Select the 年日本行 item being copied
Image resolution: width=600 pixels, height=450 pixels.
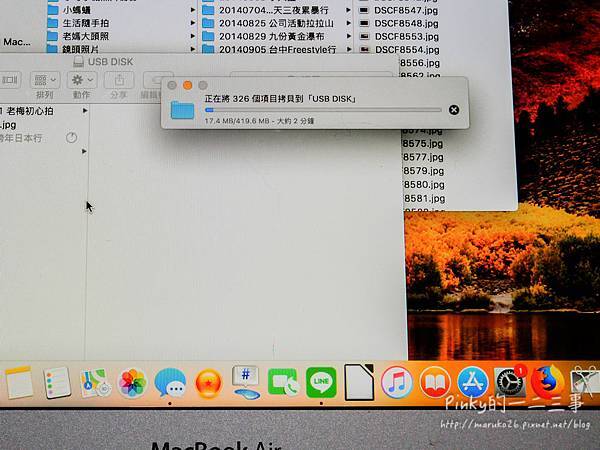tap(21, 138)
